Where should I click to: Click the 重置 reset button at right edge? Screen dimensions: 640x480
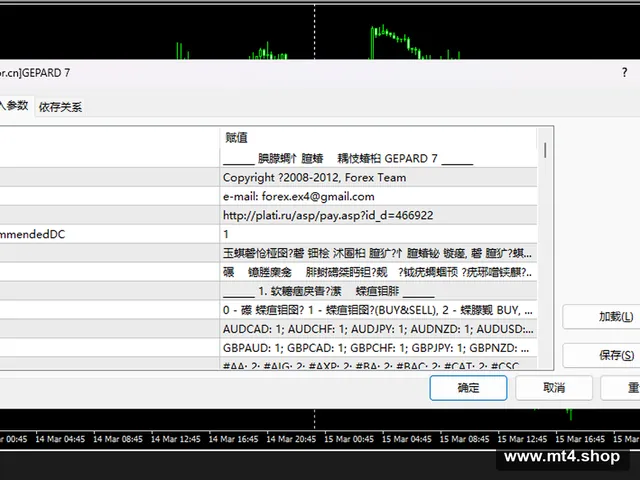621,388
